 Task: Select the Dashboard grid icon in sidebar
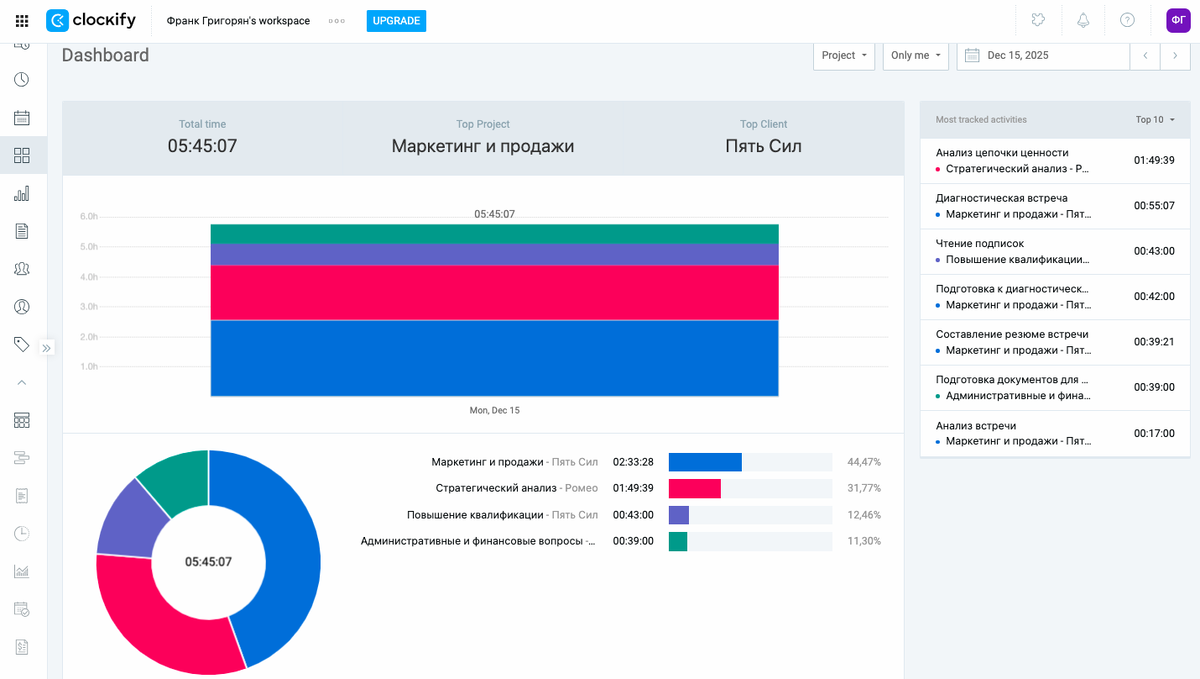click(x=22, y=155)
